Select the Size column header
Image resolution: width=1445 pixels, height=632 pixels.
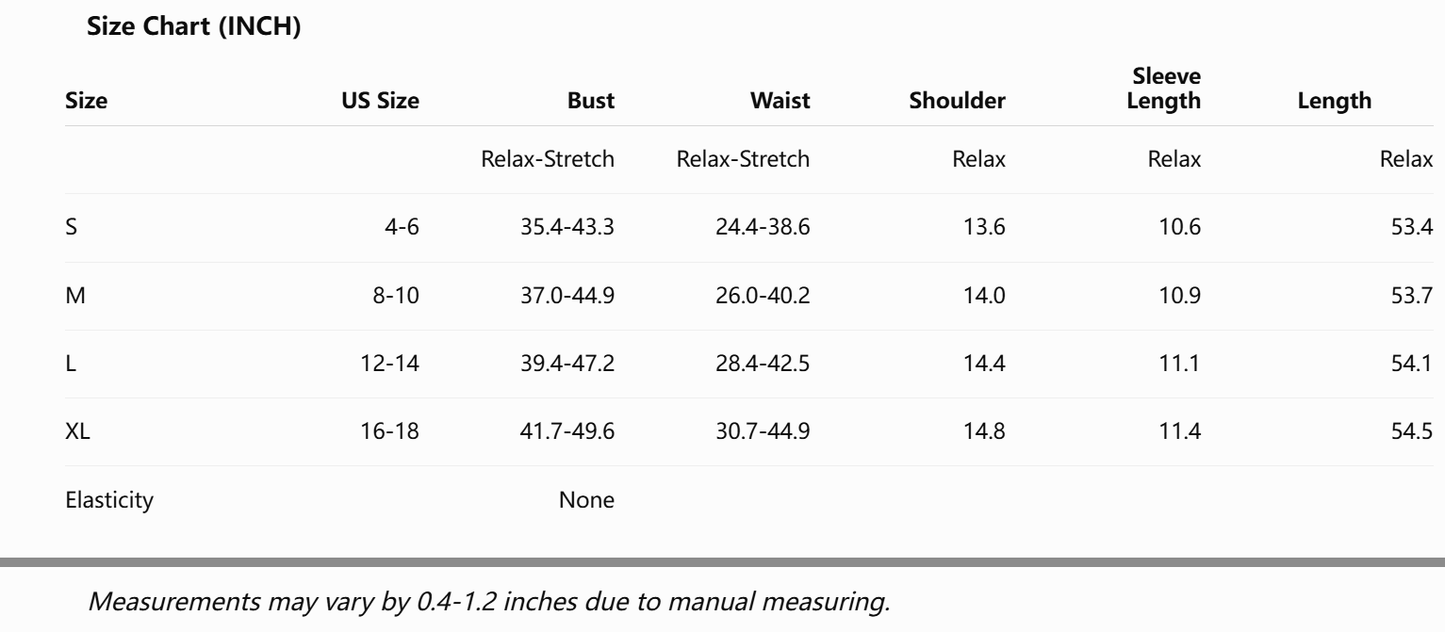point(86,100)
